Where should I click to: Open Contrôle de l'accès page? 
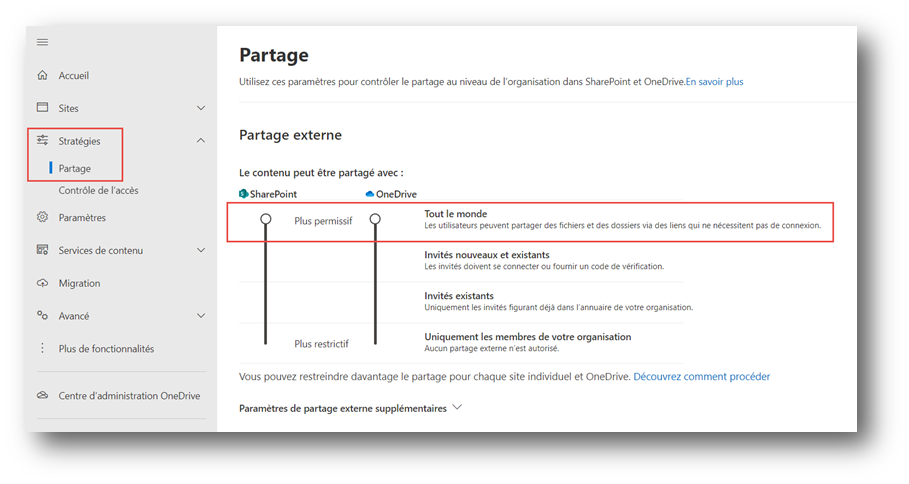tap(99, 190)
